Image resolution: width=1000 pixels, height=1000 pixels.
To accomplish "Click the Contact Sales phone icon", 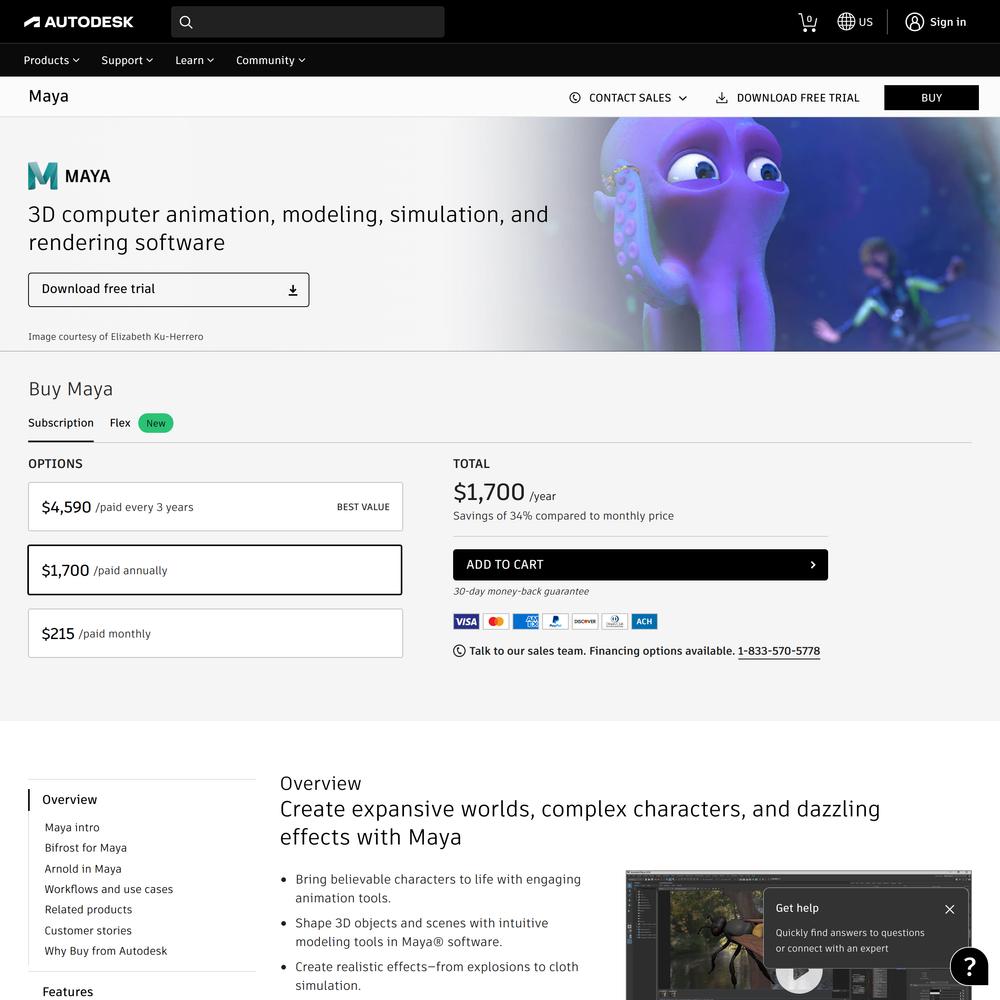I will 575,98.
